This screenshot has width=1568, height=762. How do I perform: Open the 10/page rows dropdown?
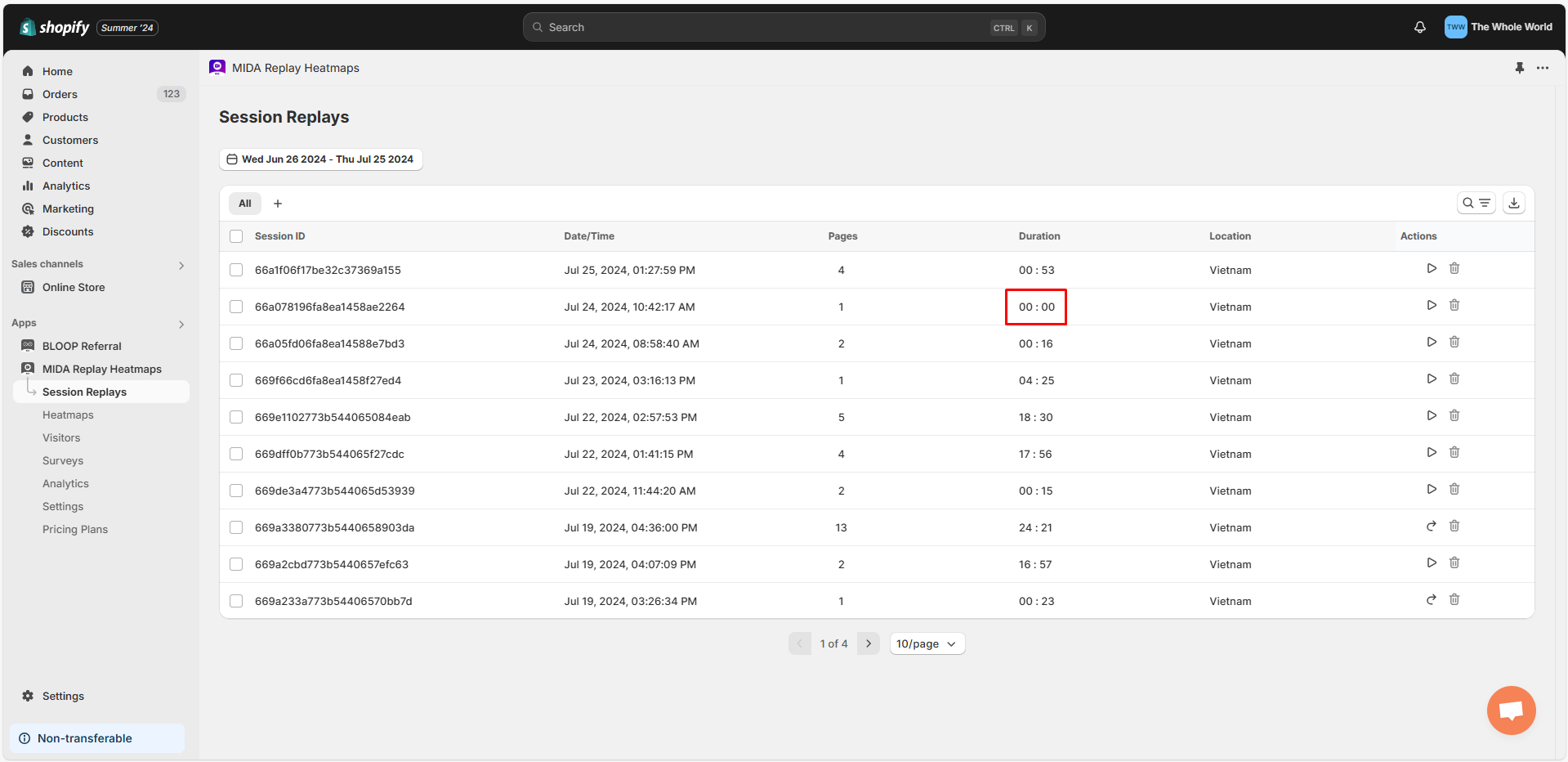(927, 643)
